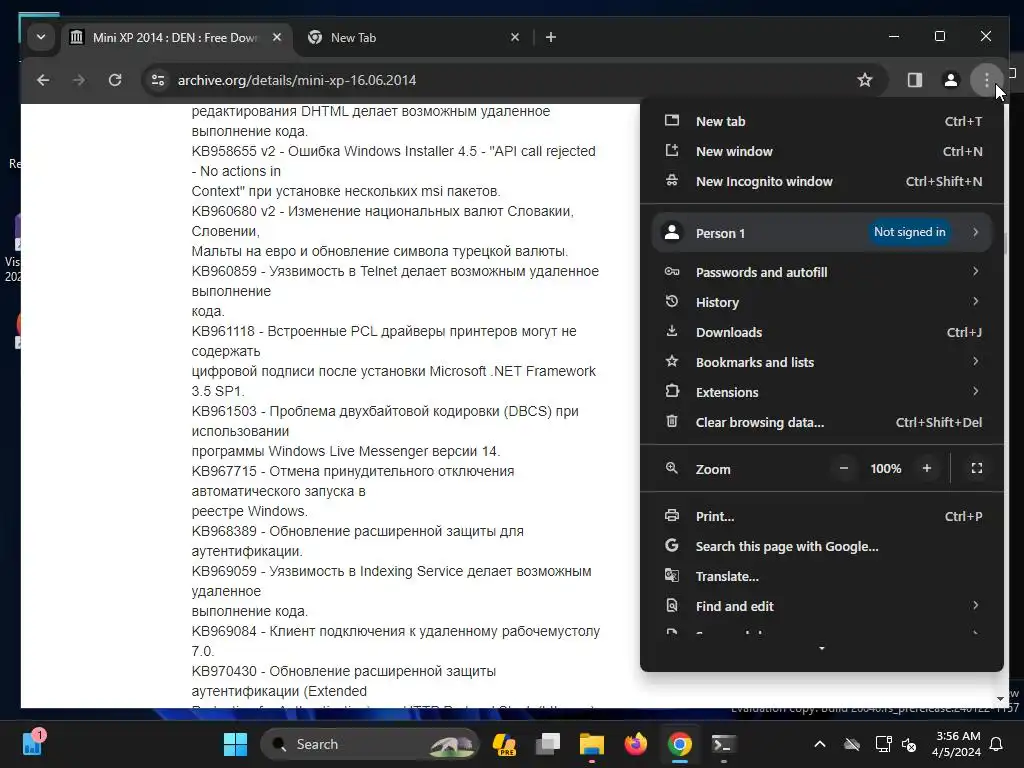Screen dimensions: 1024x768
Task: Click the Not signed in badge
Action: pyautogui.click(x=909, y=232)
